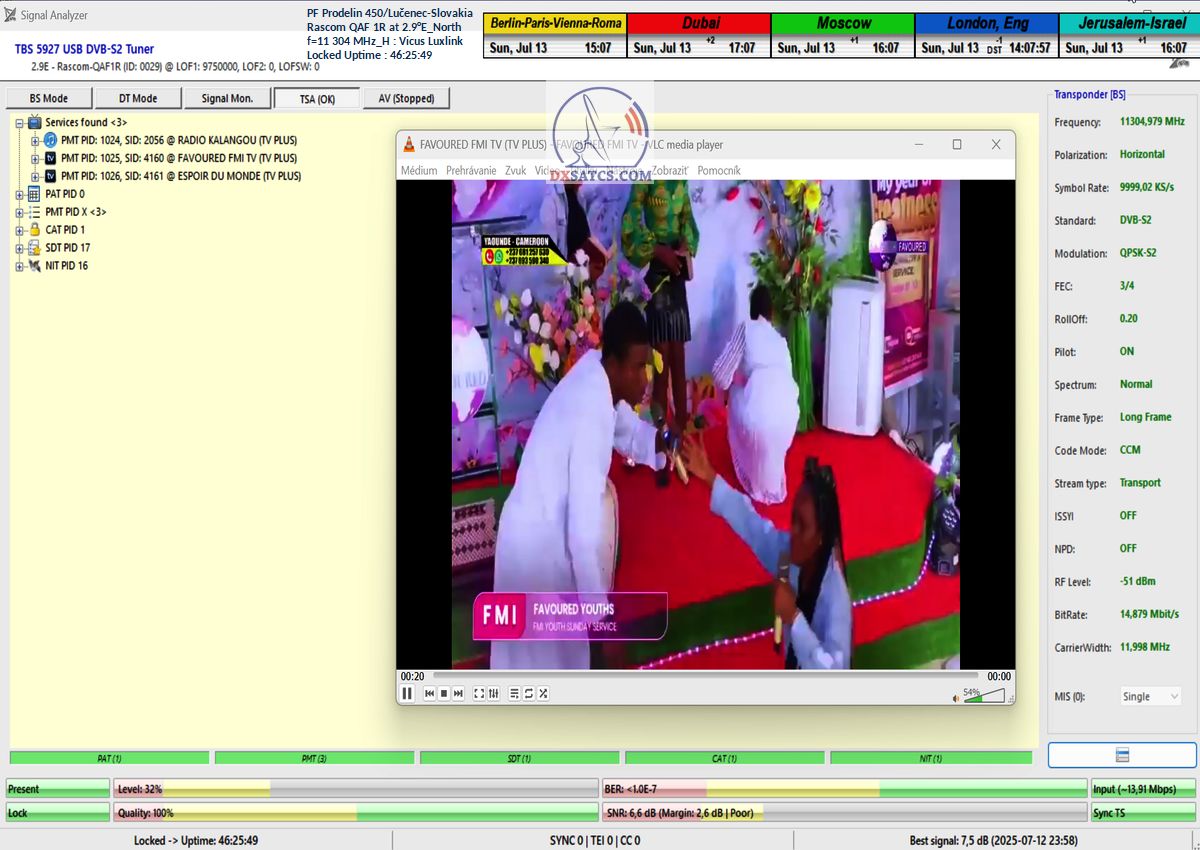Click the music icon for RADIO KALANGOU
1200x850 pixels.
50,140
